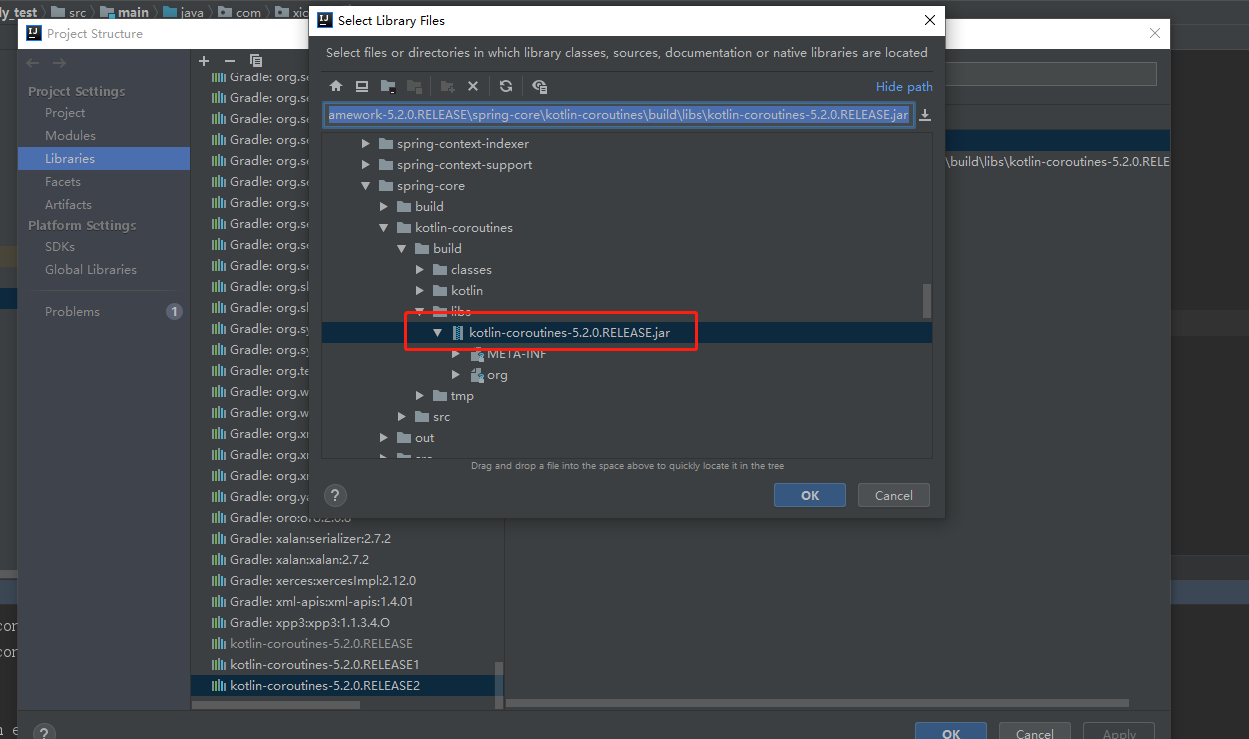Click the Delete (X) toolbar icon
This screenshot has height=739, width=1249.
click(473, 87)
